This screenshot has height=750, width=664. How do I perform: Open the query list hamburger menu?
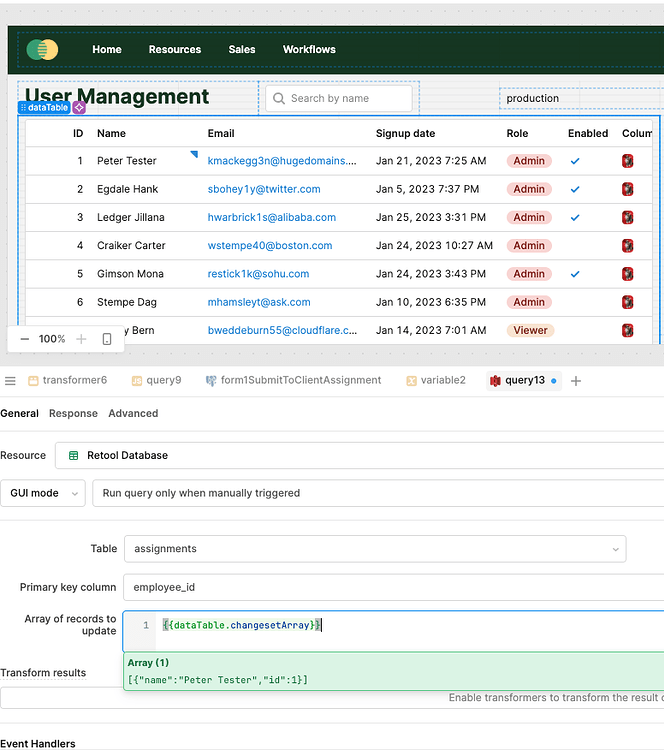coord(10,381)
